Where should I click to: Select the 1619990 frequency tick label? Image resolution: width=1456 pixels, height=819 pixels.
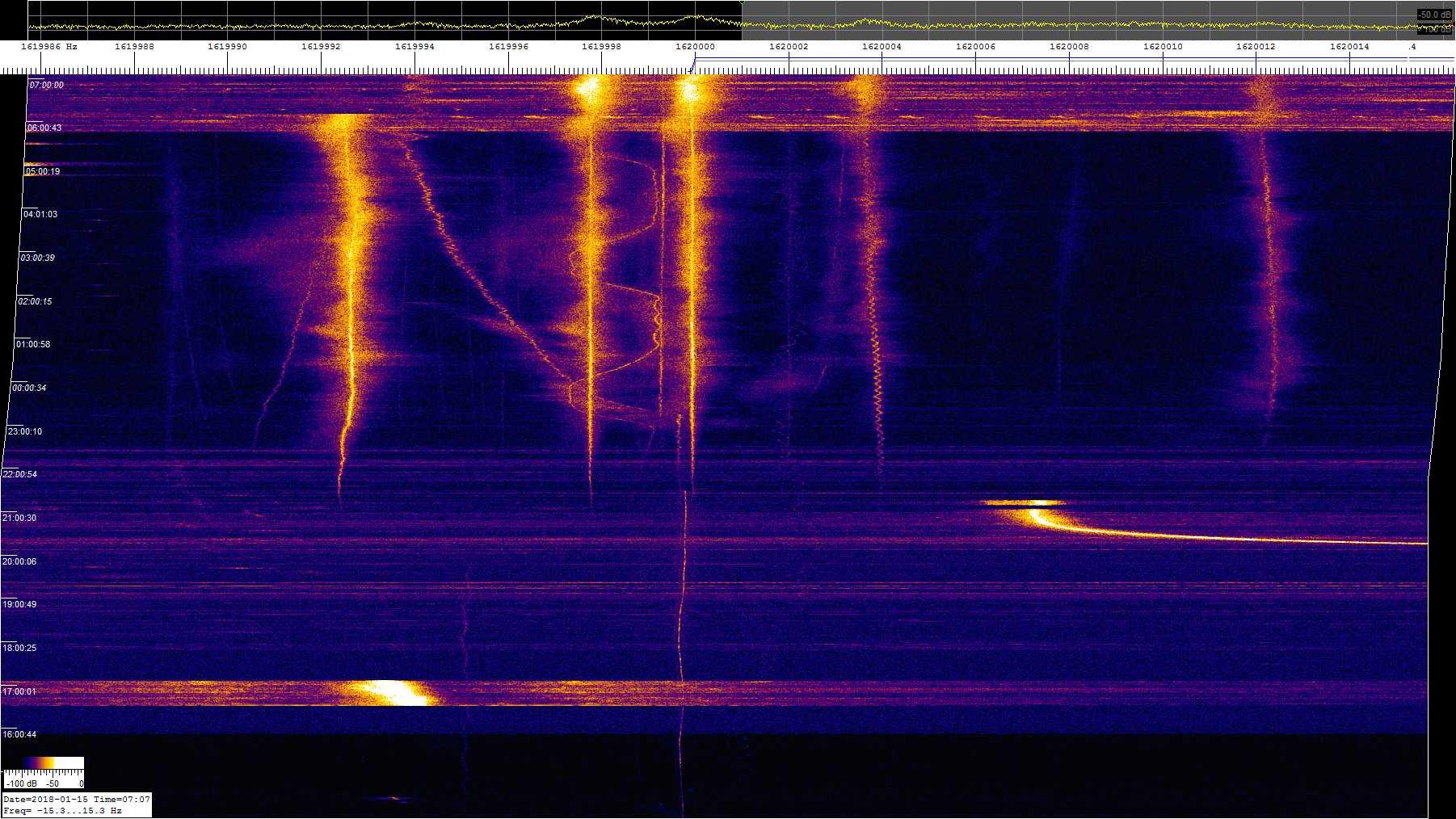click(227, 47)
